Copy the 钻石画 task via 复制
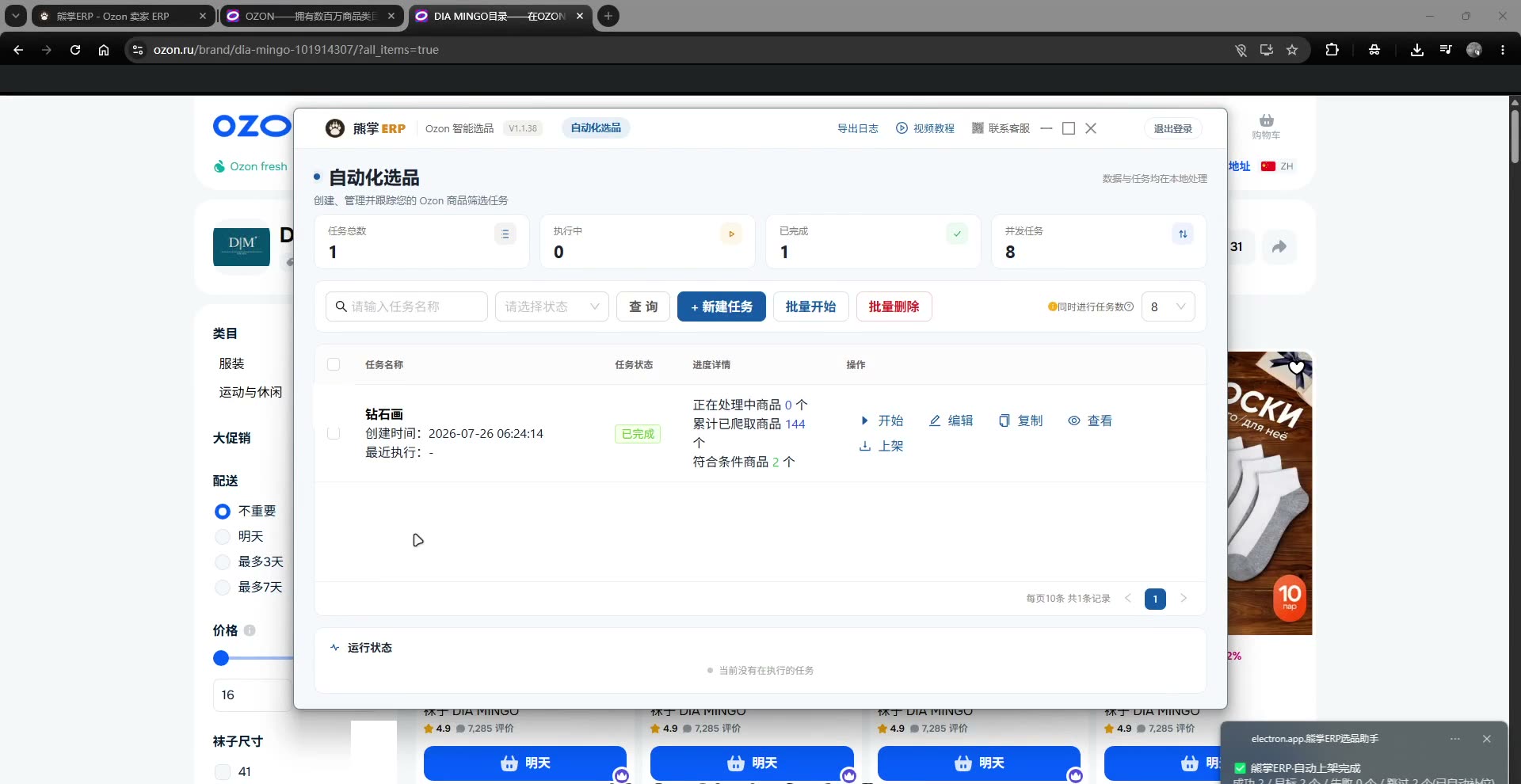This screenshot has width=1521, height=784. 1020,421
